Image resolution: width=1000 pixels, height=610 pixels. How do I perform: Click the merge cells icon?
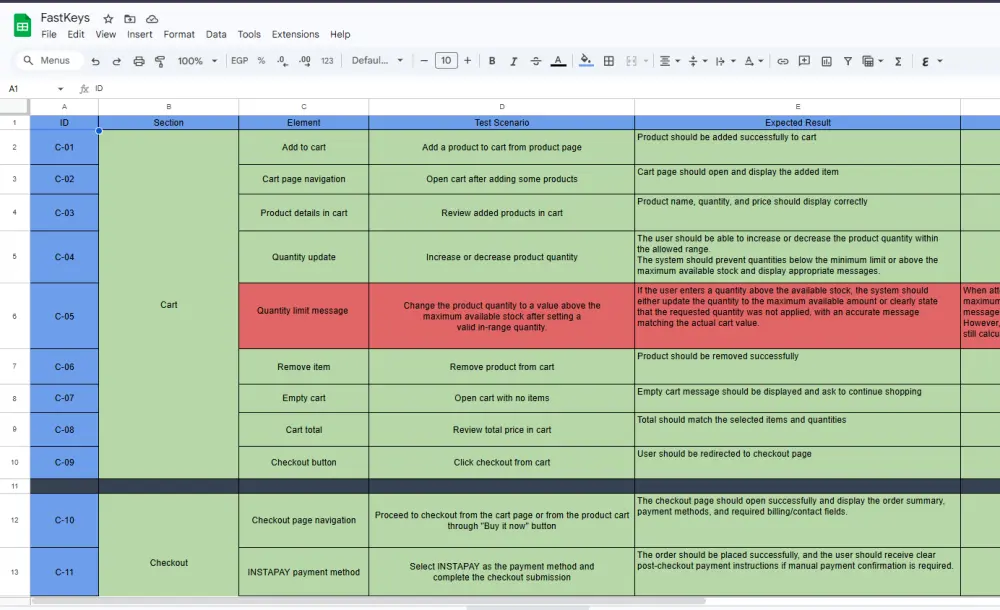[631, 61]
